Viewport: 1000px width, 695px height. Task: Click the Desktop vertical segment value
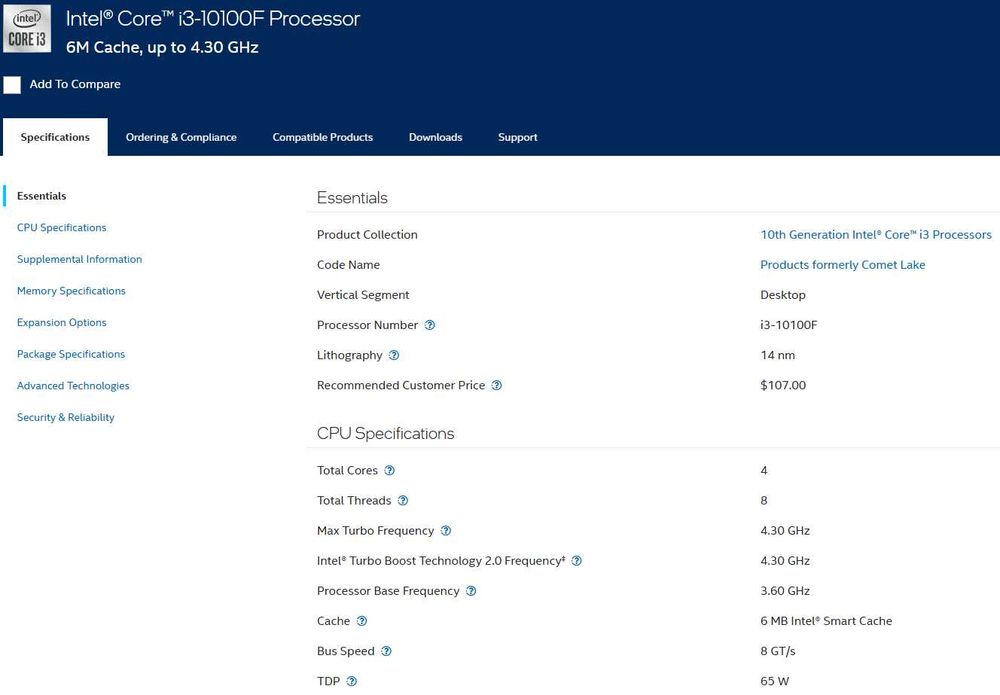(783, 295)
